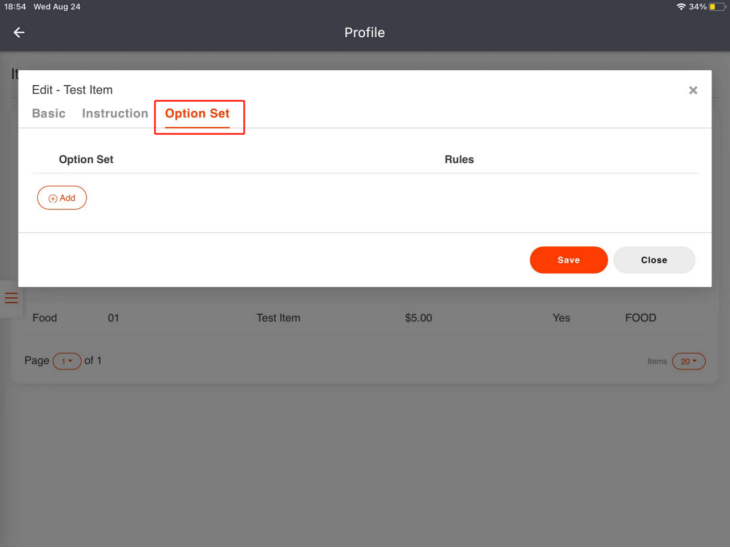
Task: Go back using the arrow icon
Action: (18, 32)
